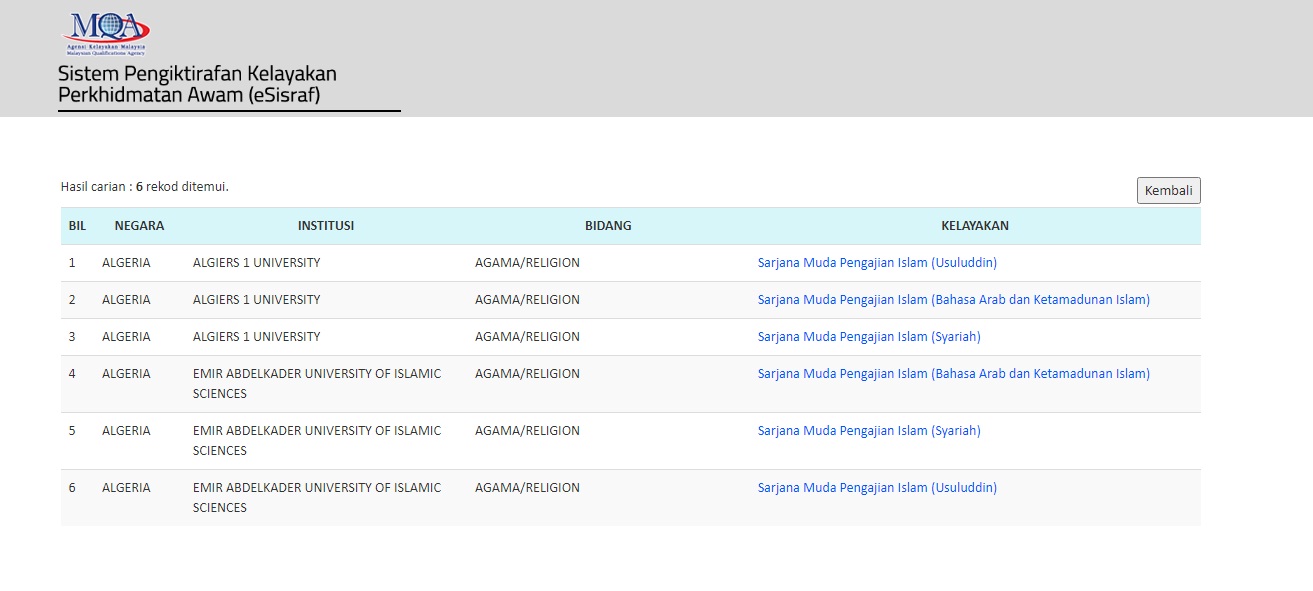Click the row number 5 cell
The width and height of the screenshot is (1313, 591).
(x=72, y=431)
